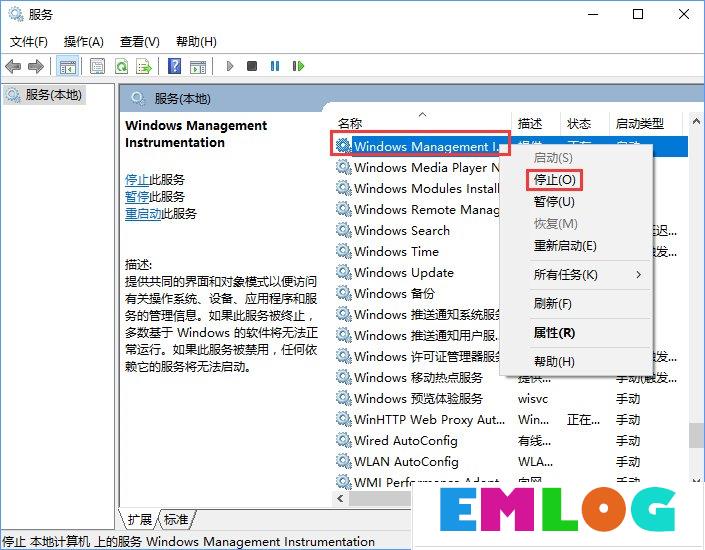Choose 帮助(H) in the context menu
Image resolution: width=705 pixels, height=550 pixels.
tap(554, 362)
